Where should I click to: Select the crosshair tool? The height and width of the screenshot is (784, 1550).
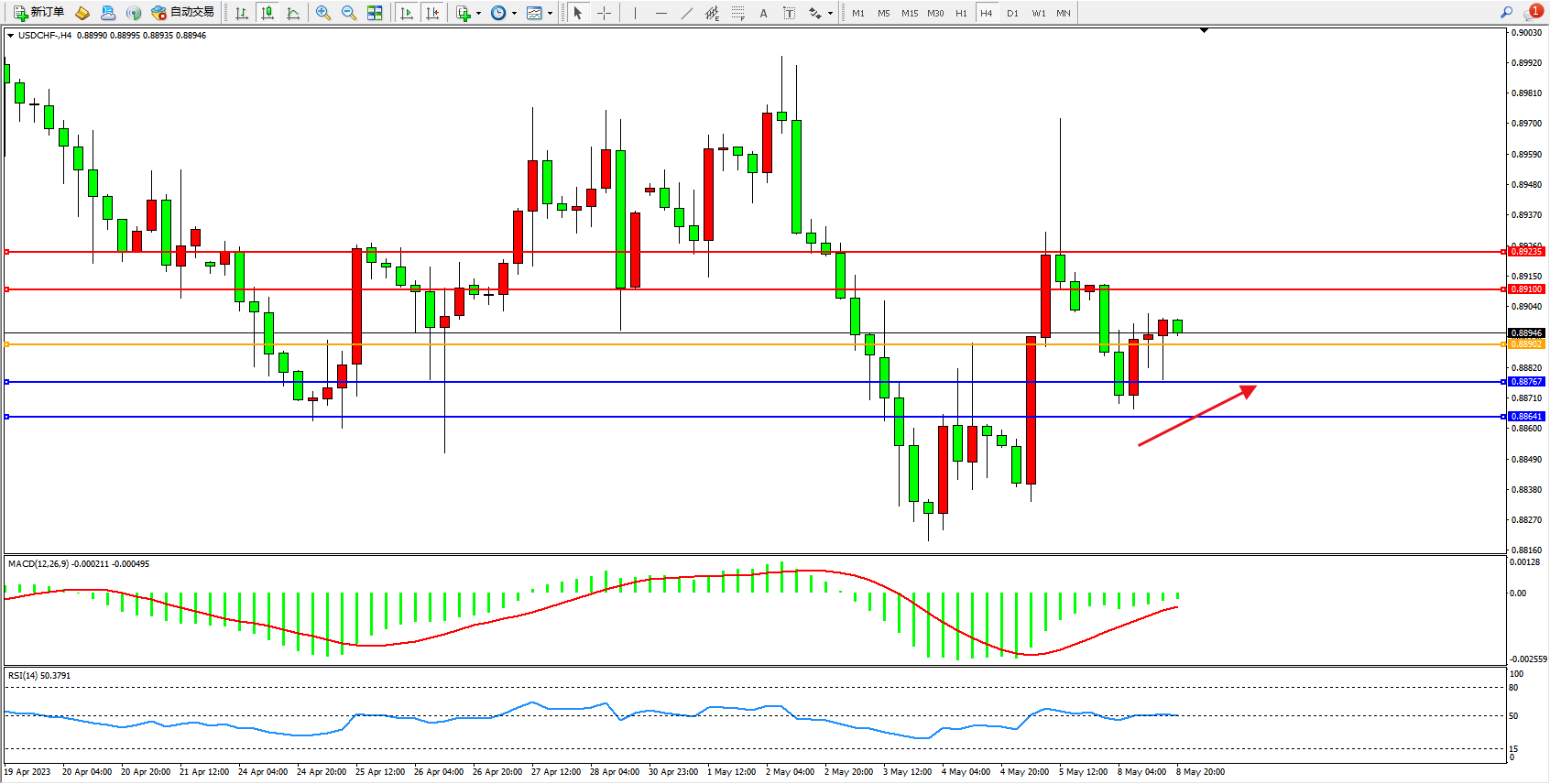[605, 13]
